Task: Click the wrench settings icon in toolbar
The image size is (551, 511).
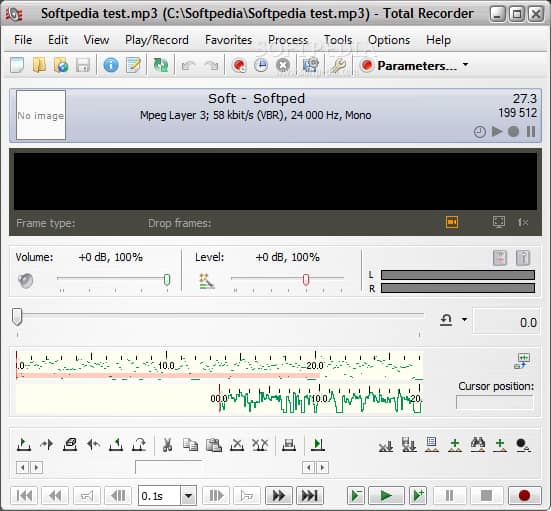Action: [x=338, y=65]
